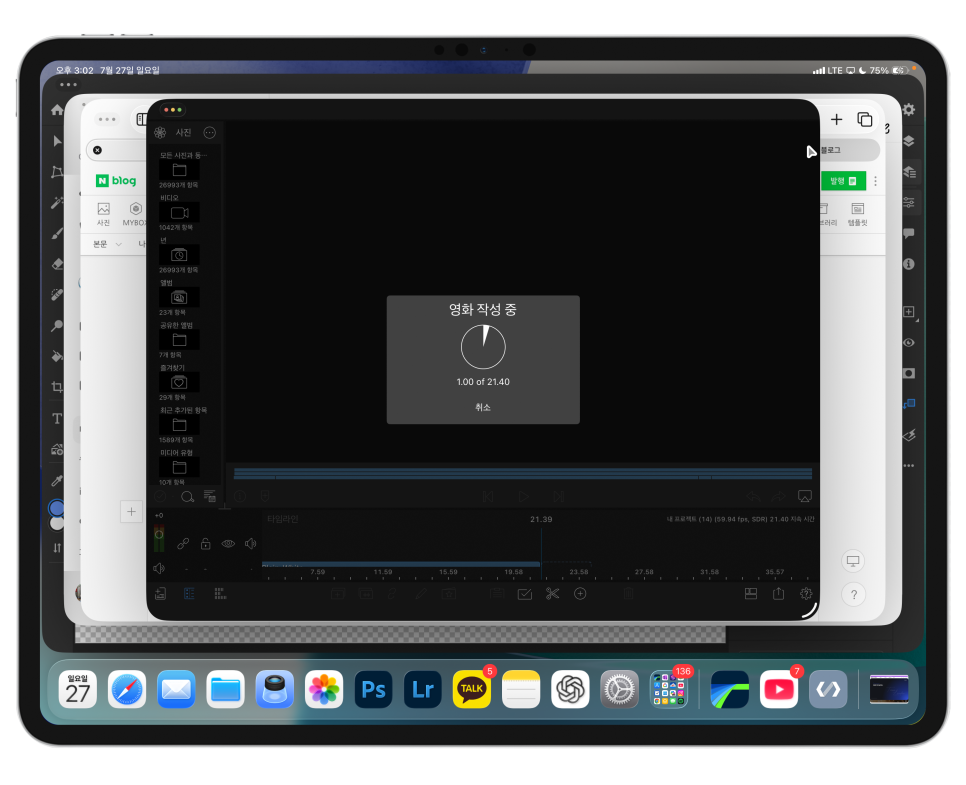
Task: Undo last LumaFusion edit
Action: point(752,497)
